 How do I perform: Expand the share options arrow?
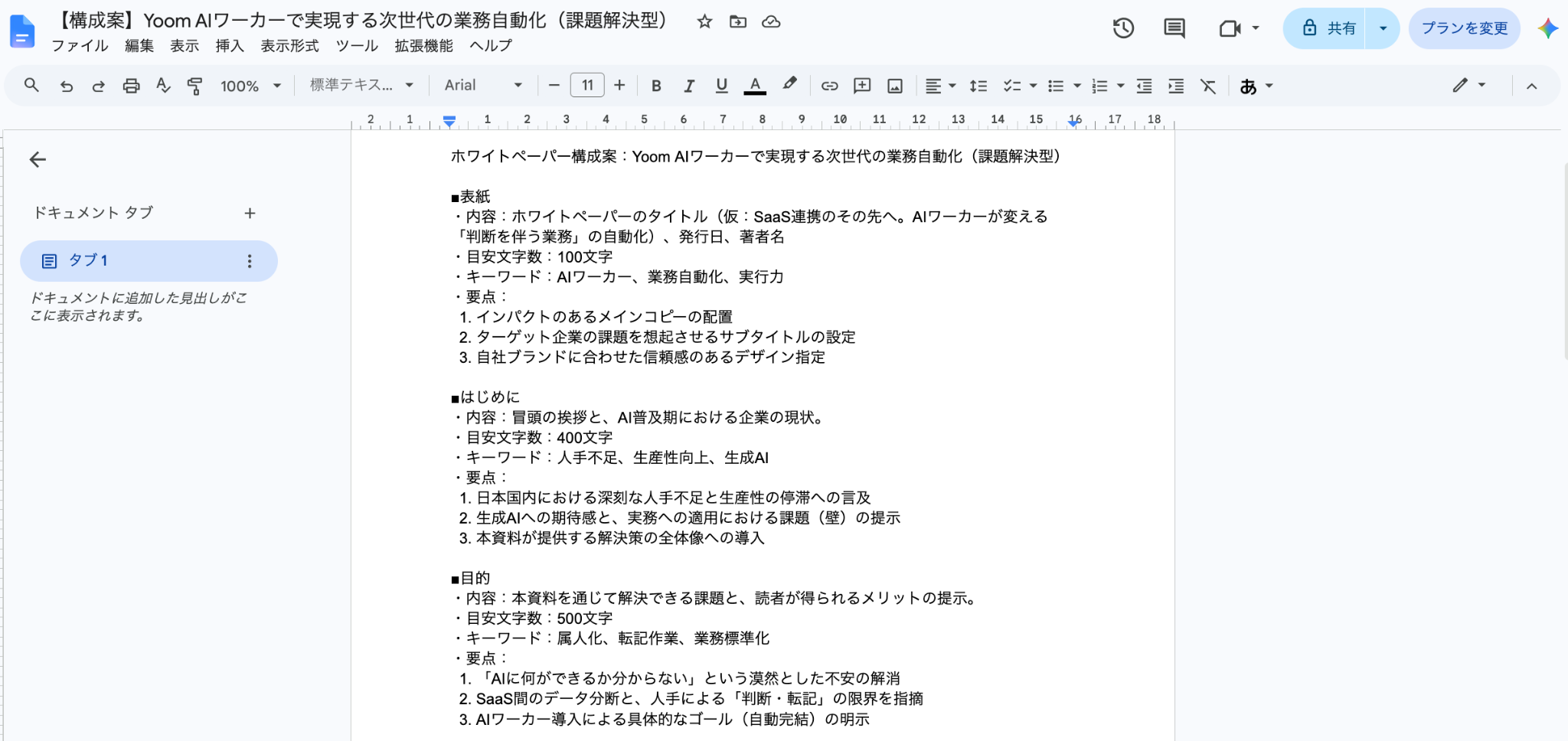1383,28
